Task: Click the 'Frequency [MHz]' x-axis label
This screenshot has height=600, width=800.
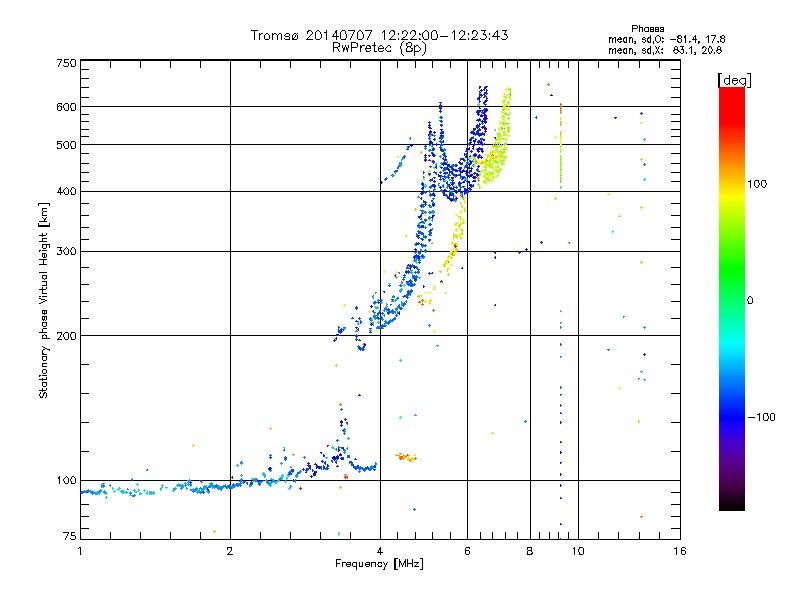Action: [x=379, y=564]
